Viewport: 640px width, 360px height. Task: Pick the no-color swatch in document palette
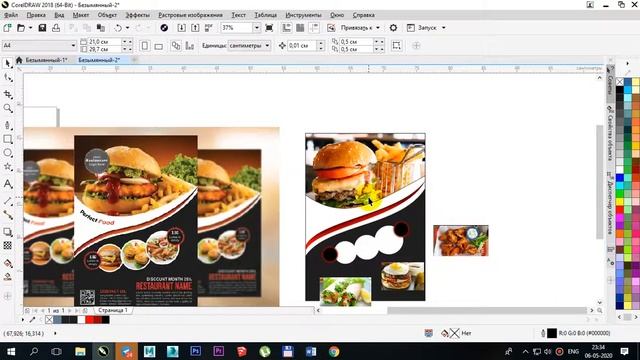(x=49, y=320)
